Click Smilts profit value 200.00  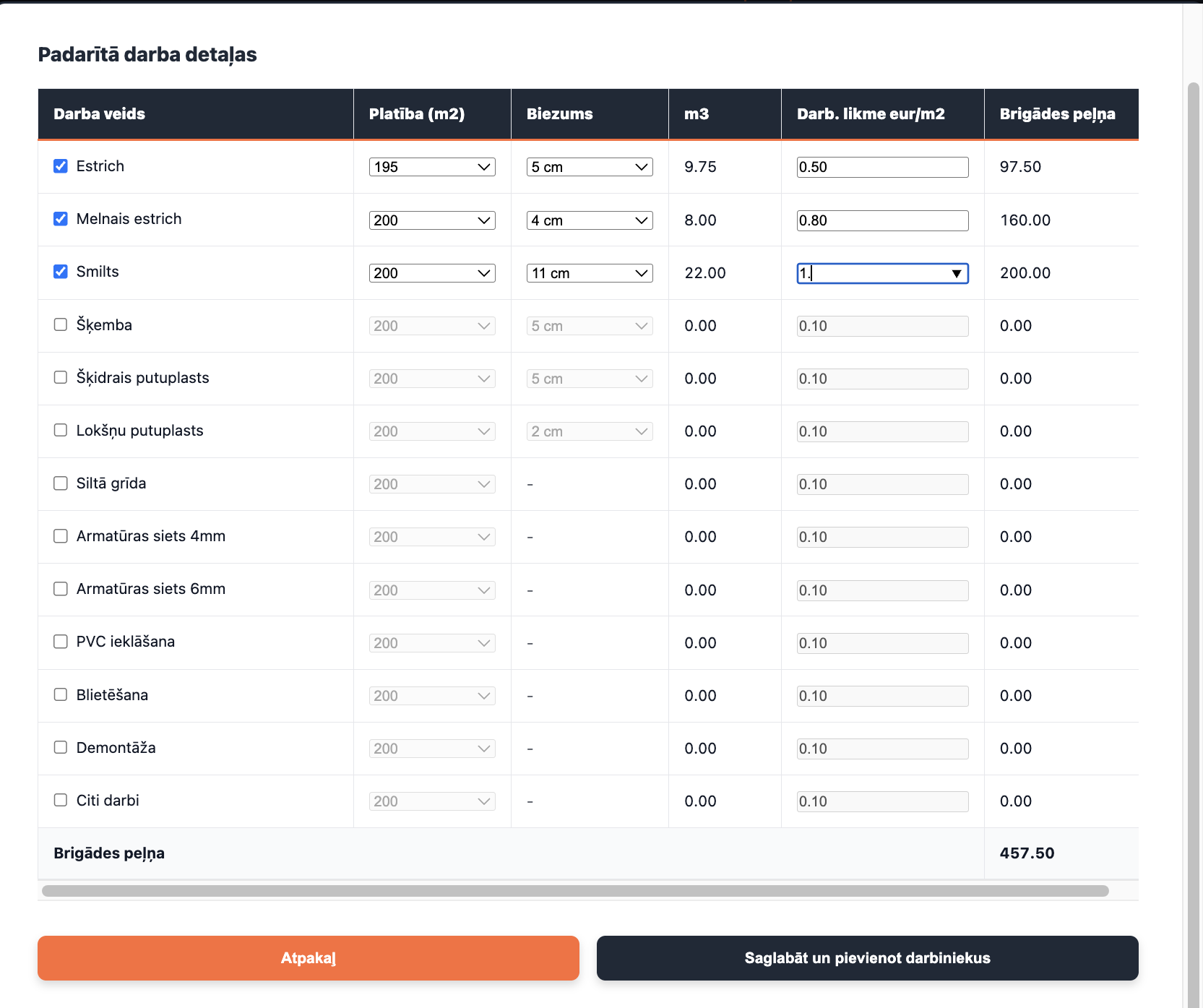coord(1025,273)
